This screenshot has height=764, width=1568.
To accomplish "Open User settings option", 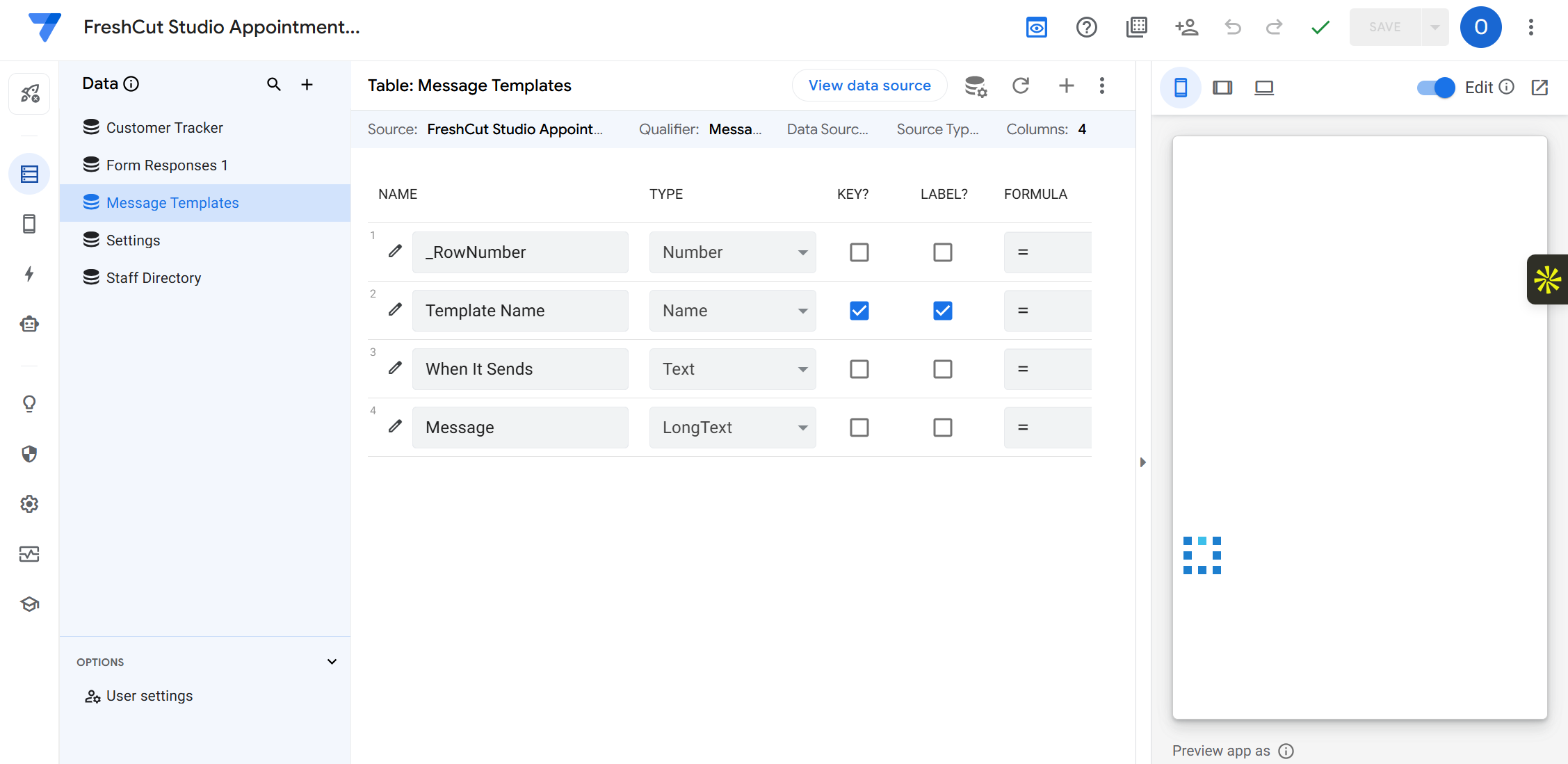I will pyautogui.click(x=139, y=696).
